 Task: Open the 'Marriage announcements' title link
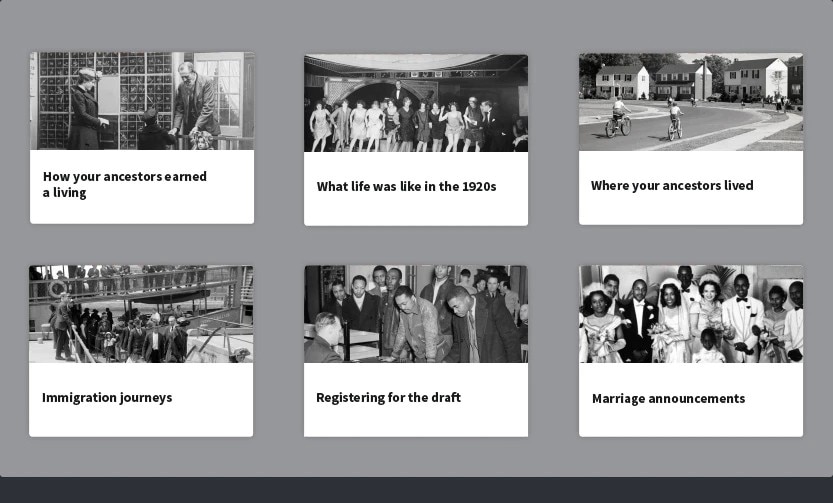click(x=668, y=398)
